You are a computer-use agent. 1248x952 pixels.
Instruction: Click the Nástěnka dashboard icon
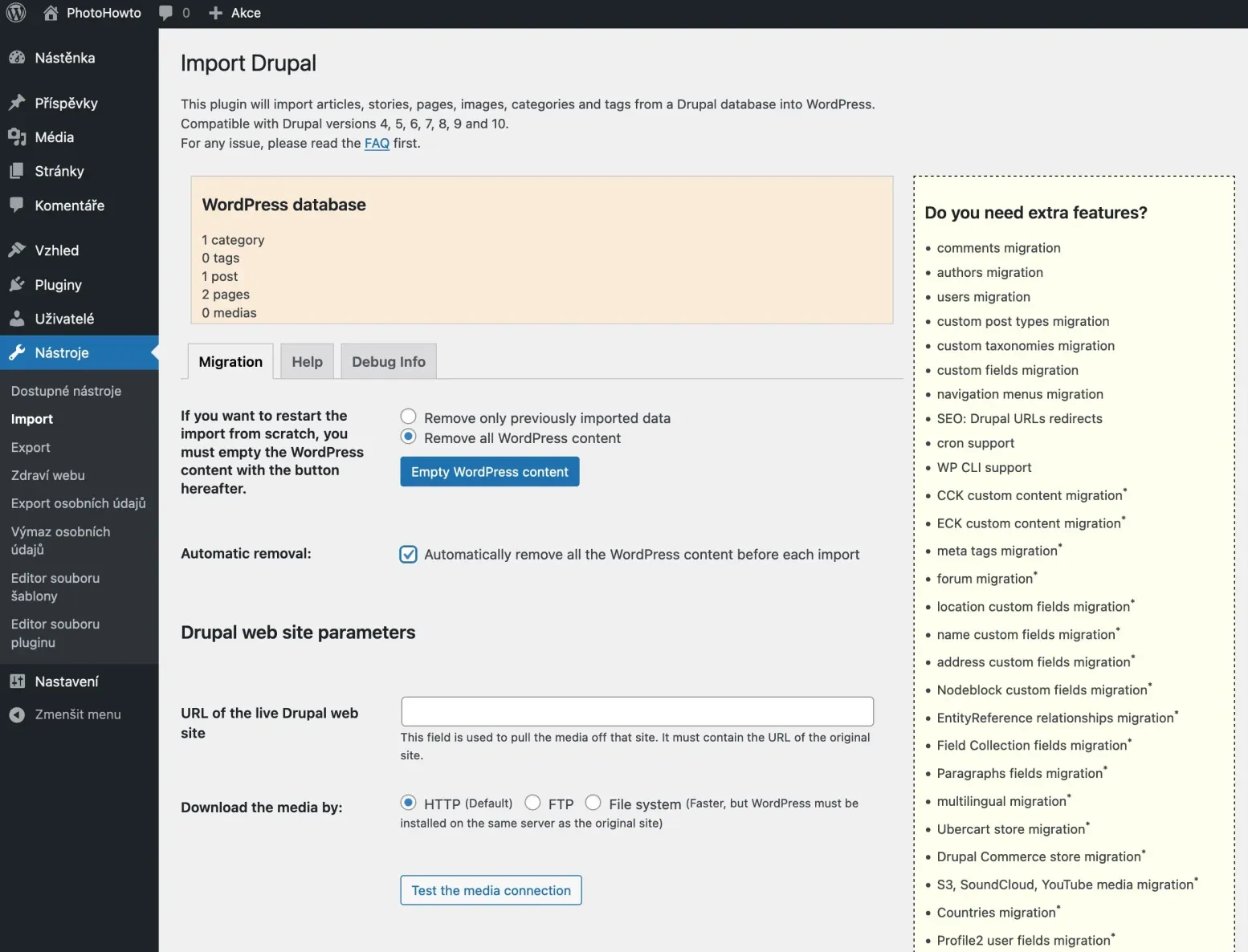[17, 58]
